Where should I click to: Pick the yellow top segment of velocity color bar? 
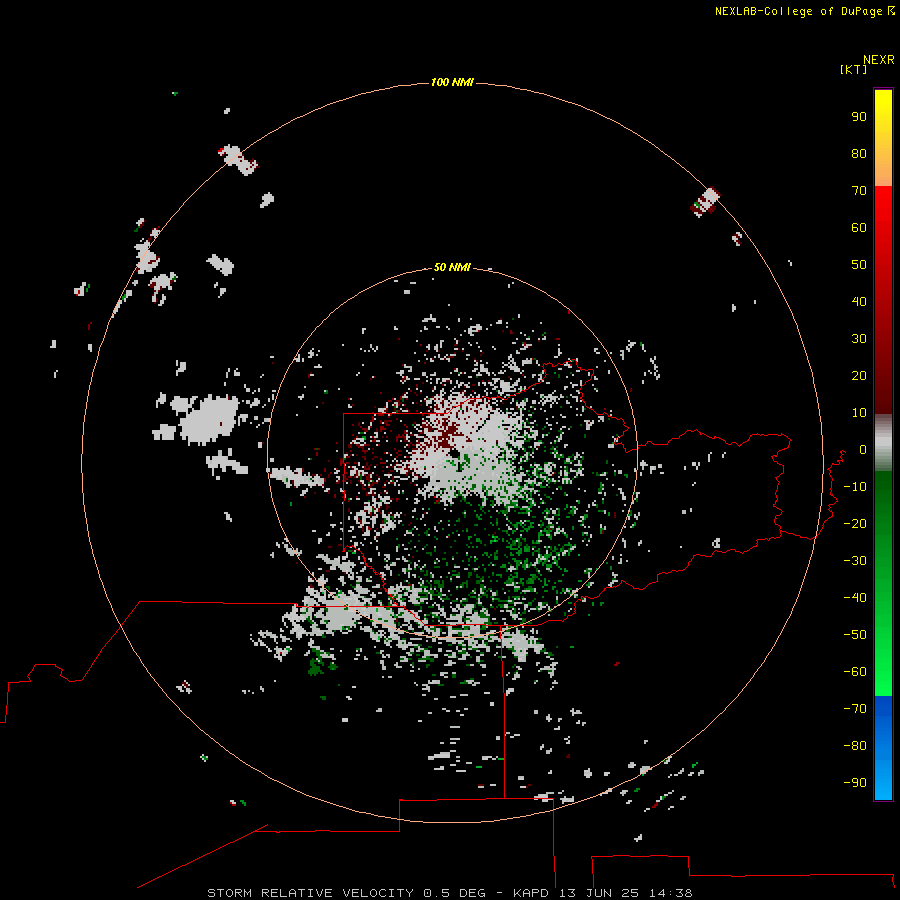[883, 138]
